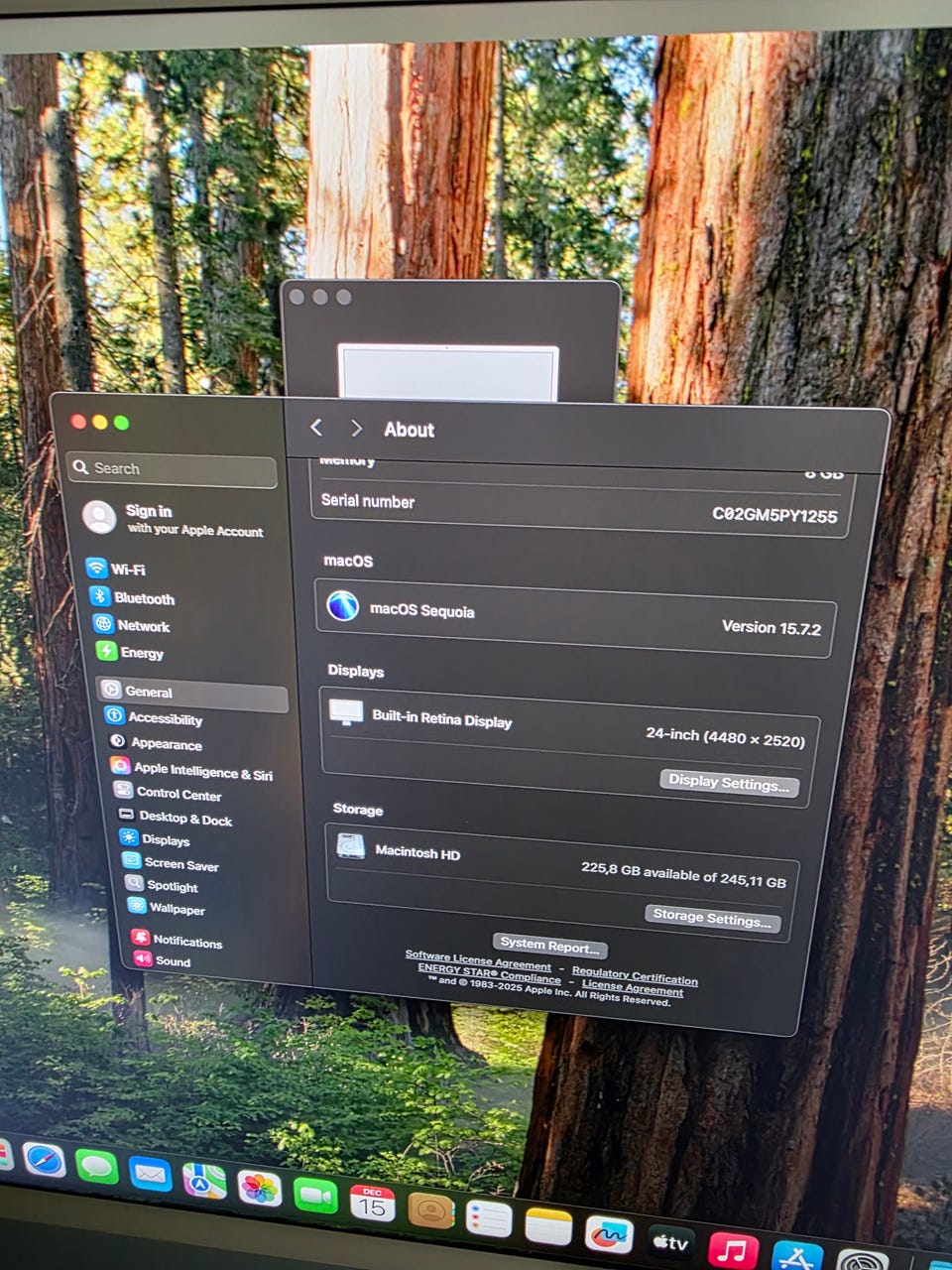This screenshot has height=1270, width=952.
Task: Open Contacts from the Dock
Action: [430, 1210]
